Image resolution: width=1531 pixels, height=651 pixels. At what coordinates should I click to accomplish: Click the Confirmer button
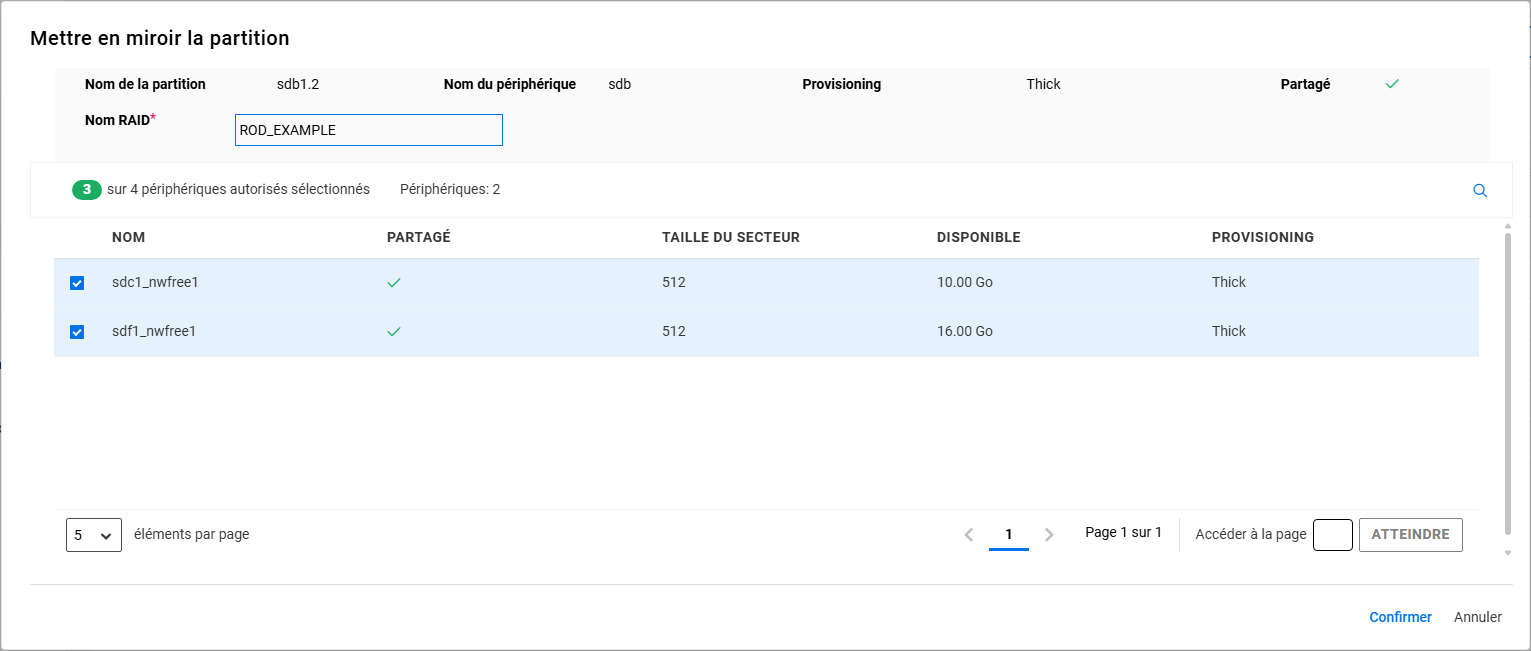tap(1400, 617)
